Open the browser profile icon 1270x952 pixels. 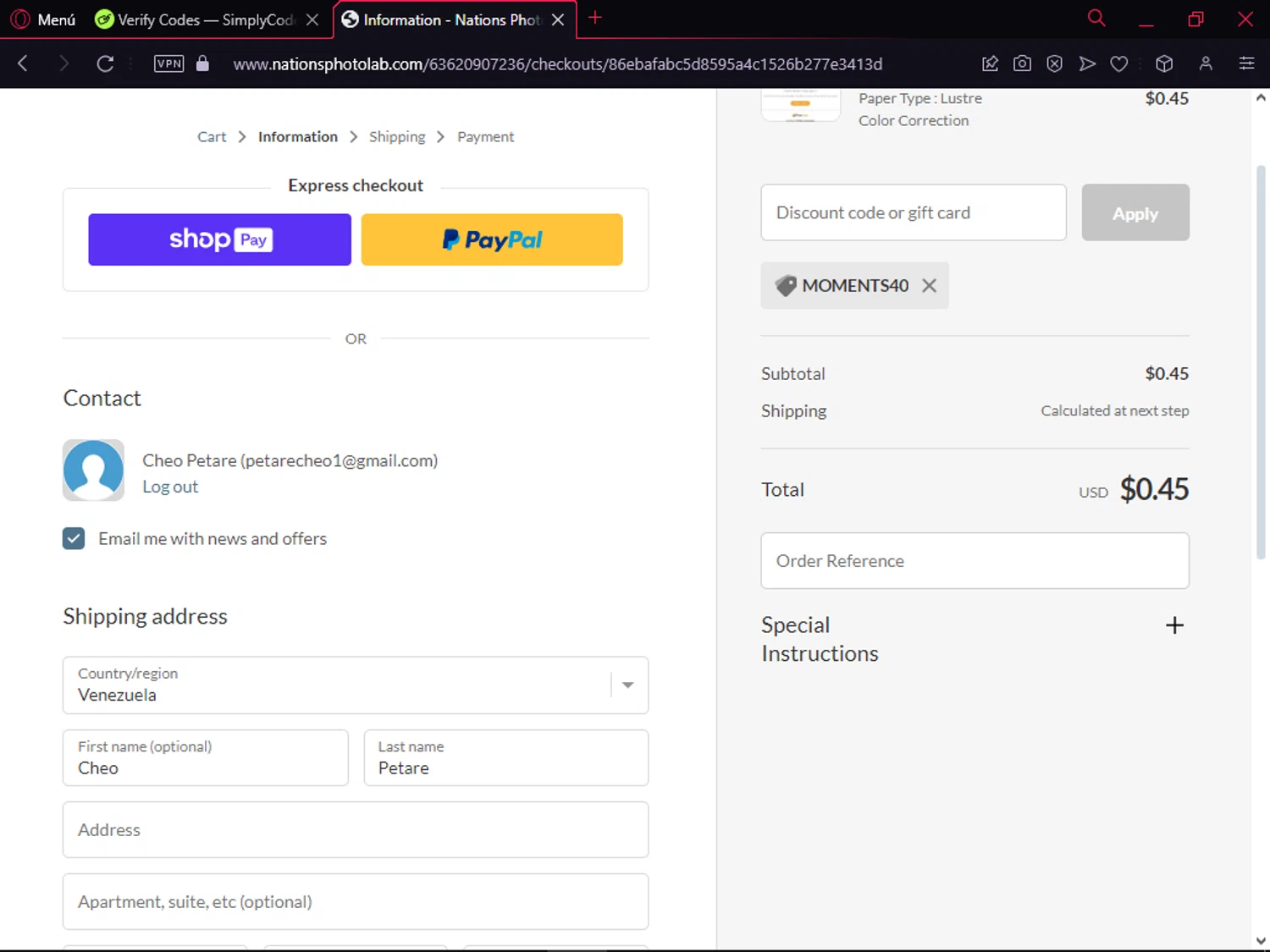[x=1206, y=63]
